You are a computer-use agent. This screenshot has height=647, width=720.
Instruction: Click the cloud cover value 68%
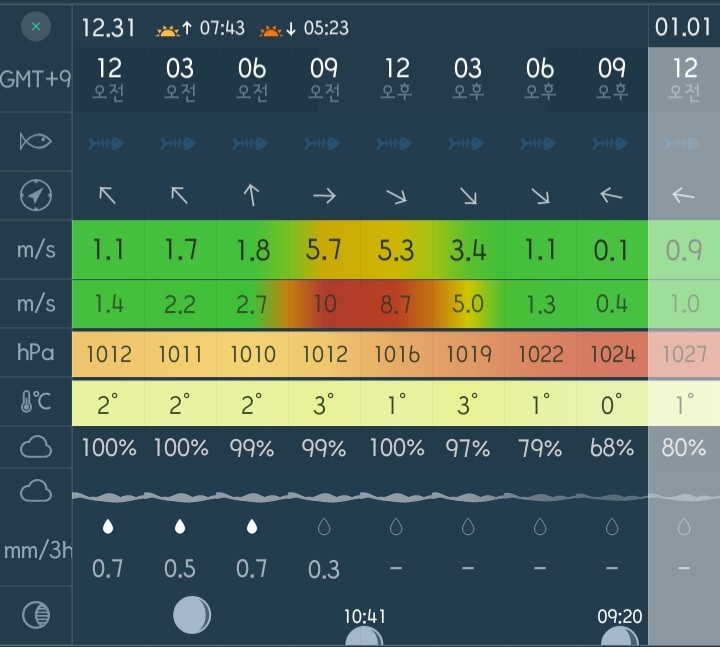pyautogui.click(x=612, y=448)
